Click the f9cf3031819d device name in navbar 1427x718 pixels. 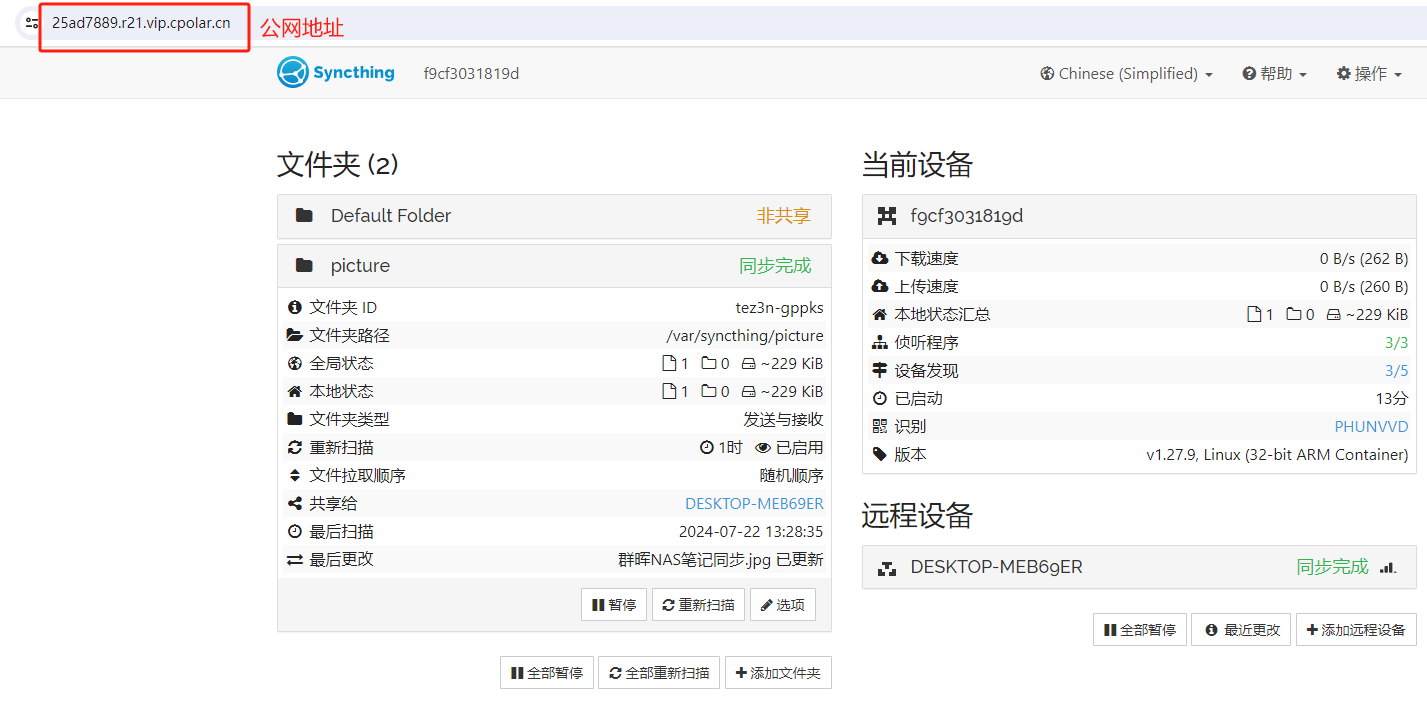tap(471, 73)
